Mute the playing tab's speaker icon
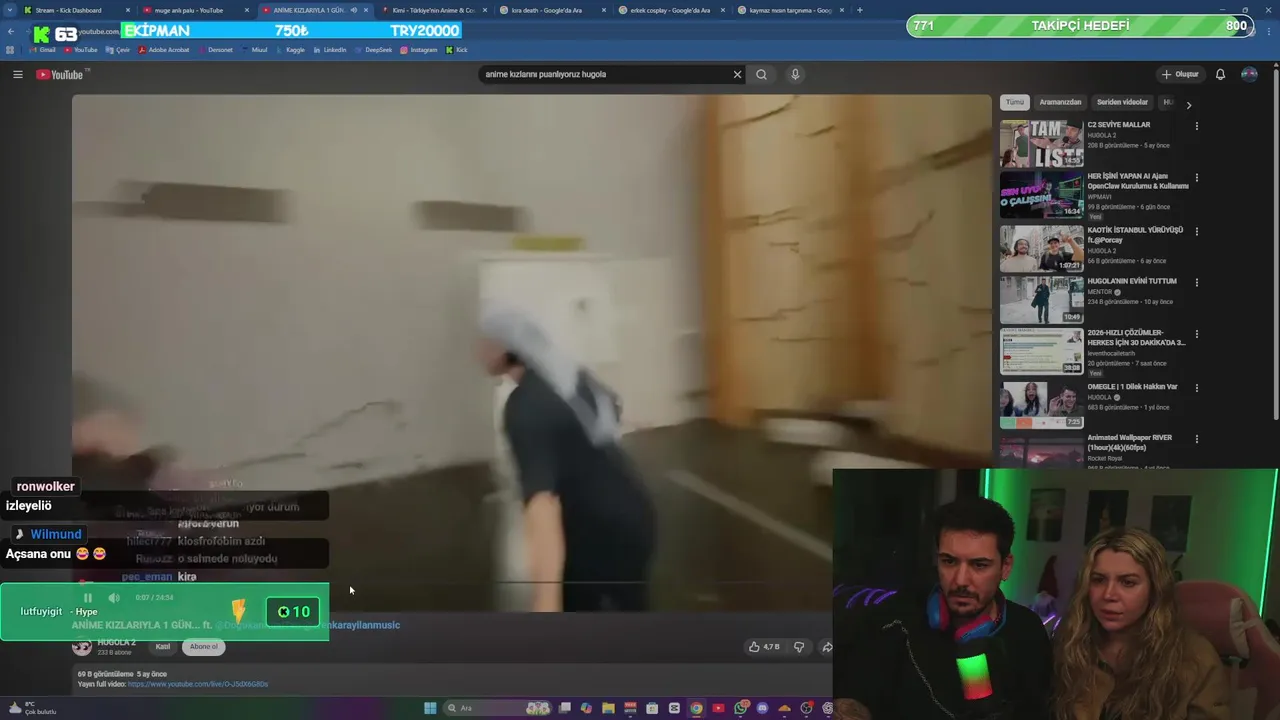This screenshot has width=1280, height=720. (353, 10)
